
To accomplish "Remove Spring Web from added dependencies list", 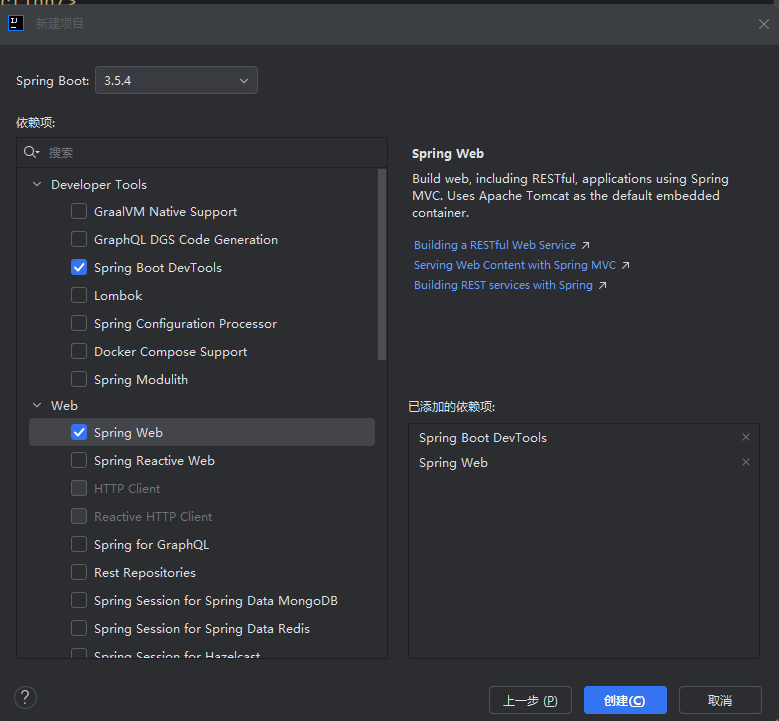I will tap(746, 462).
